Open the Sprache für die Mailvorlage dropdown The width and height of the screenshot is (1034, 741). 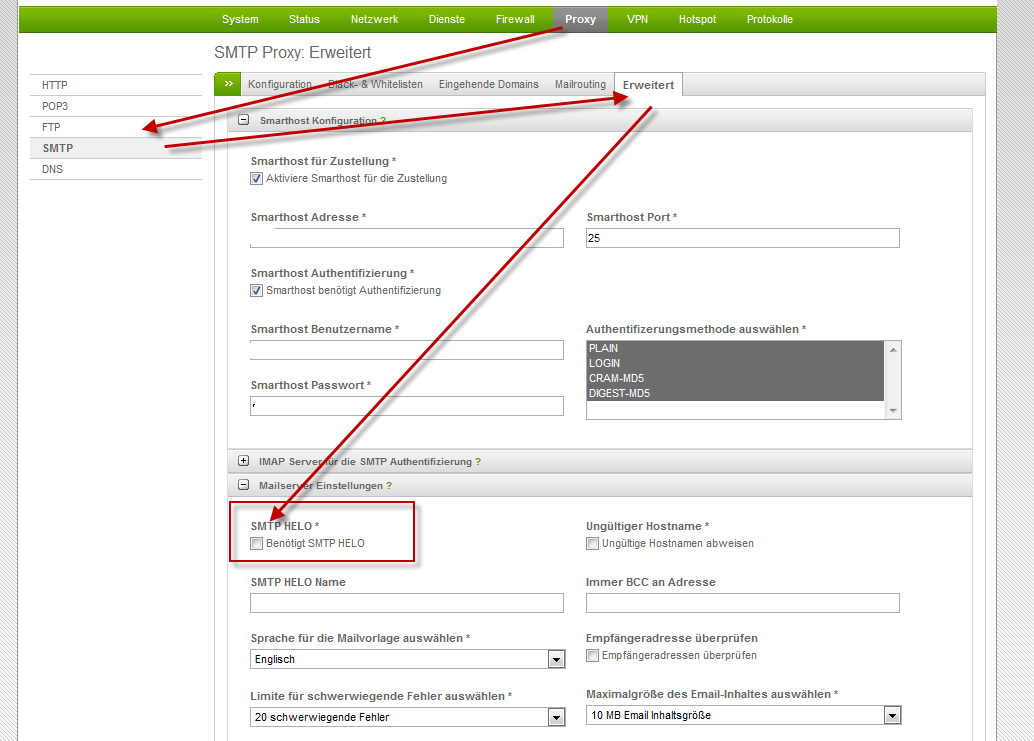click(556, 660)
